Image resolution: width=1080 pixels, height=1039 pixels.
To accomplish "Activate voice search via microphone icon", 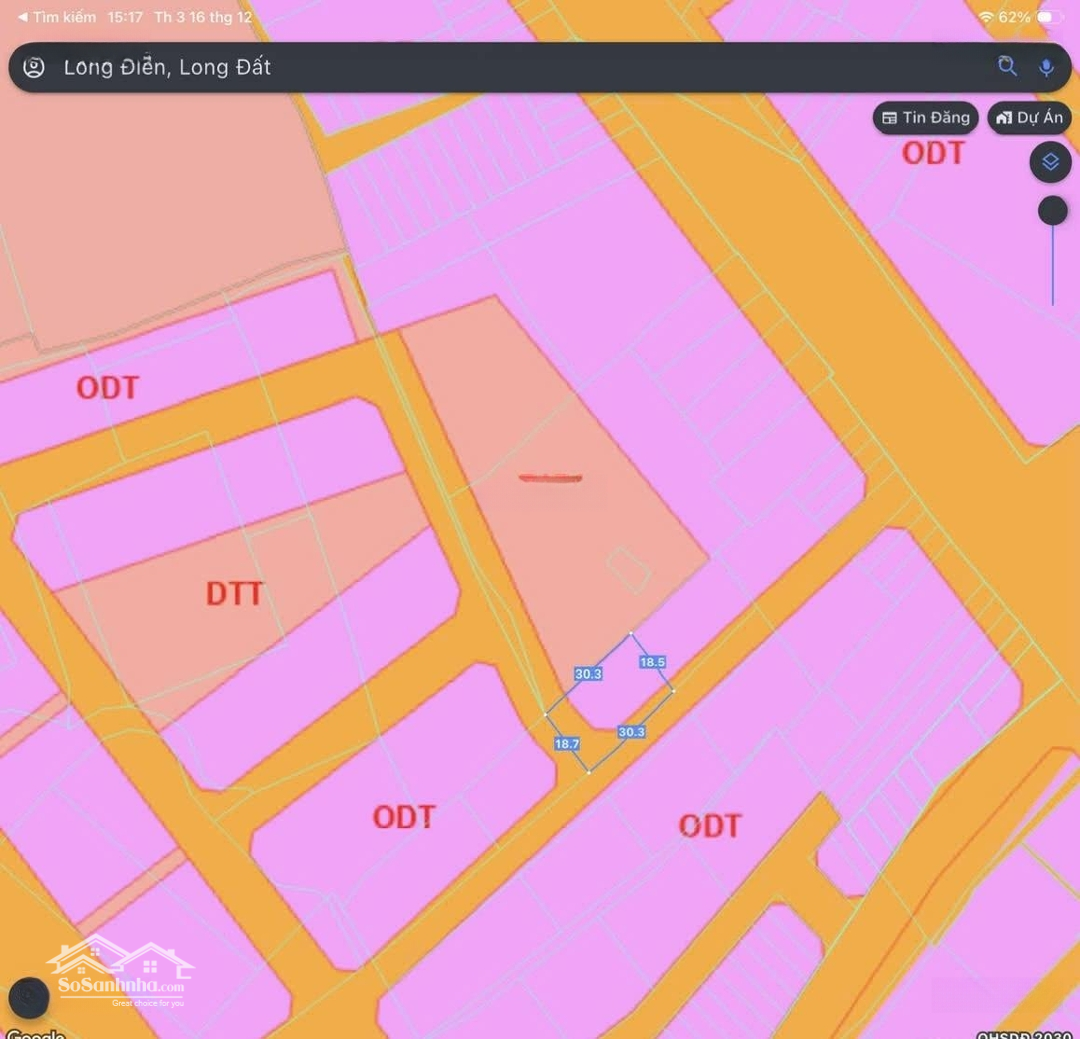I will 1046,67.
